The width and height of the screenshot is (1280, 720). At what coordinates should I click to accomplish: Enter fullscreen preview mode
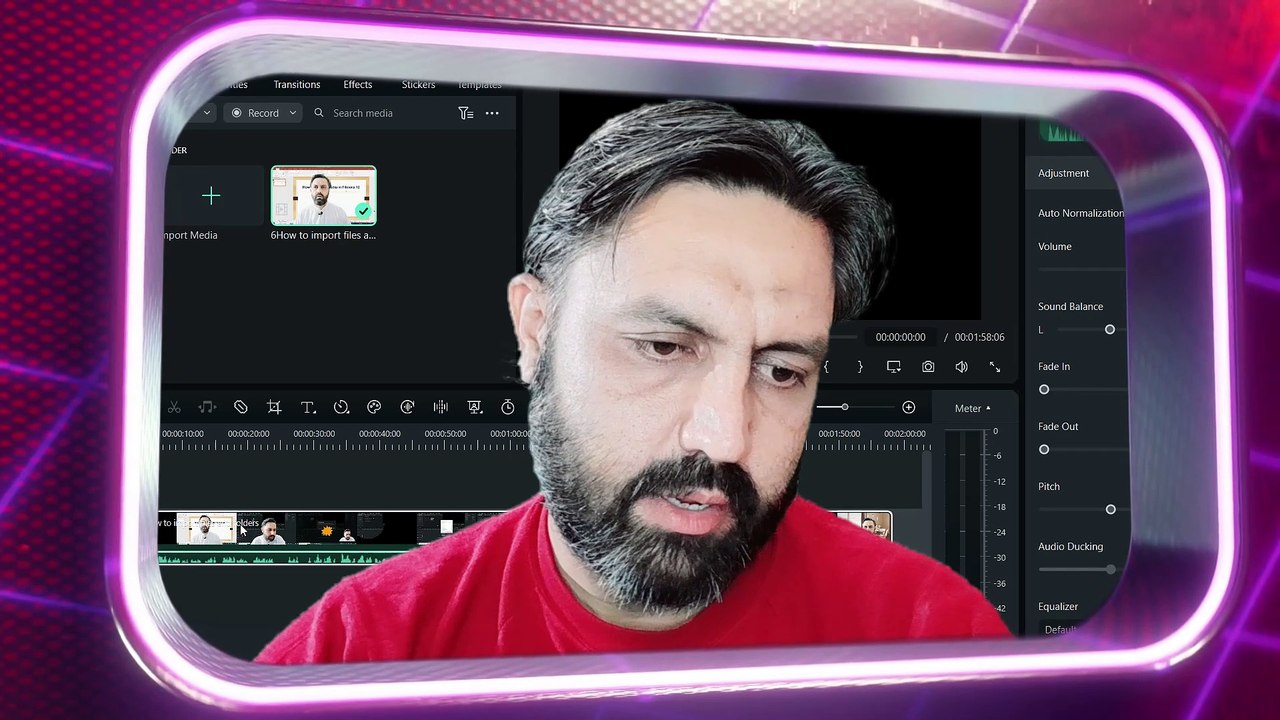[x=995, y=367]
